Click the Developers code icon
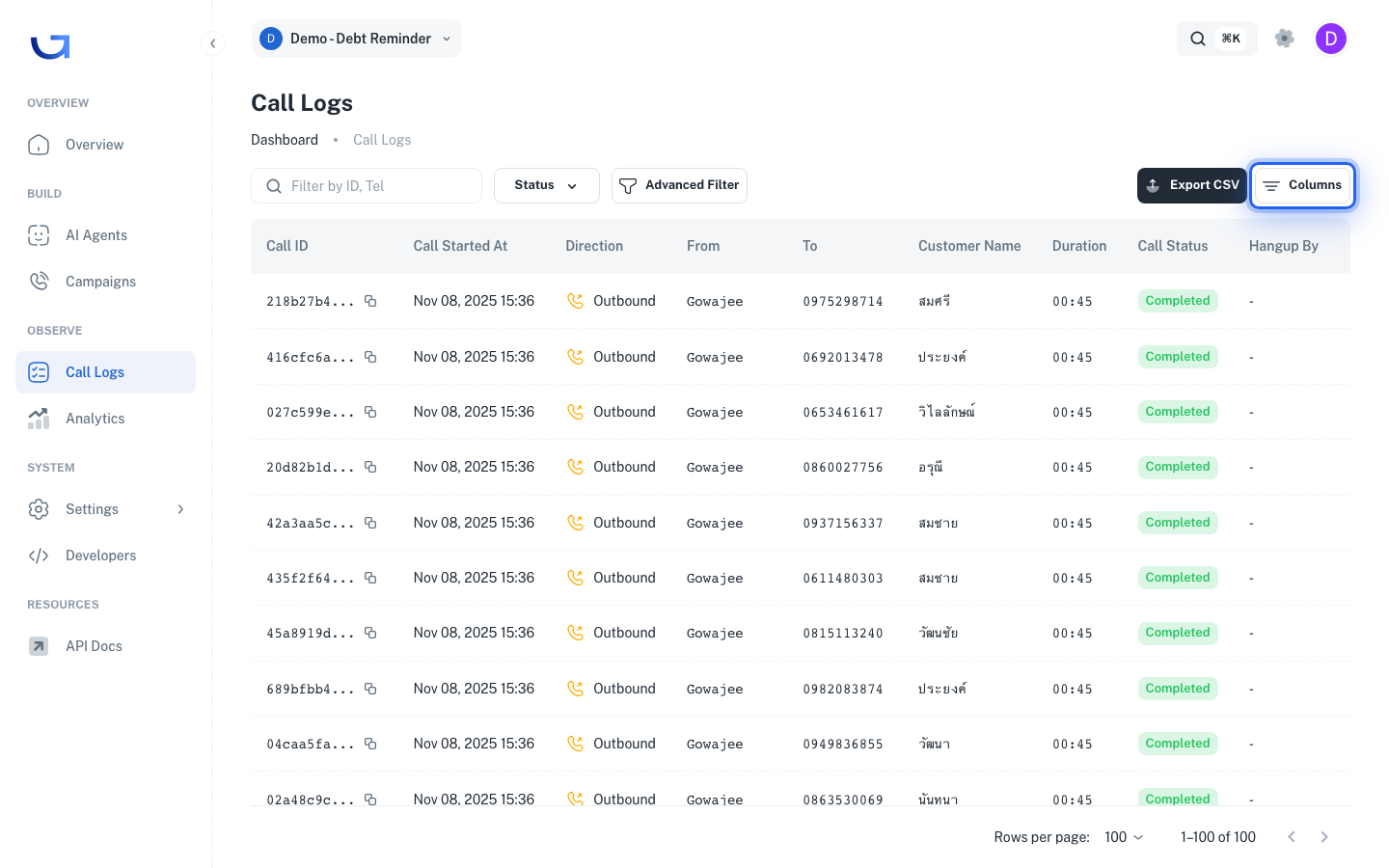 (39, 556)
